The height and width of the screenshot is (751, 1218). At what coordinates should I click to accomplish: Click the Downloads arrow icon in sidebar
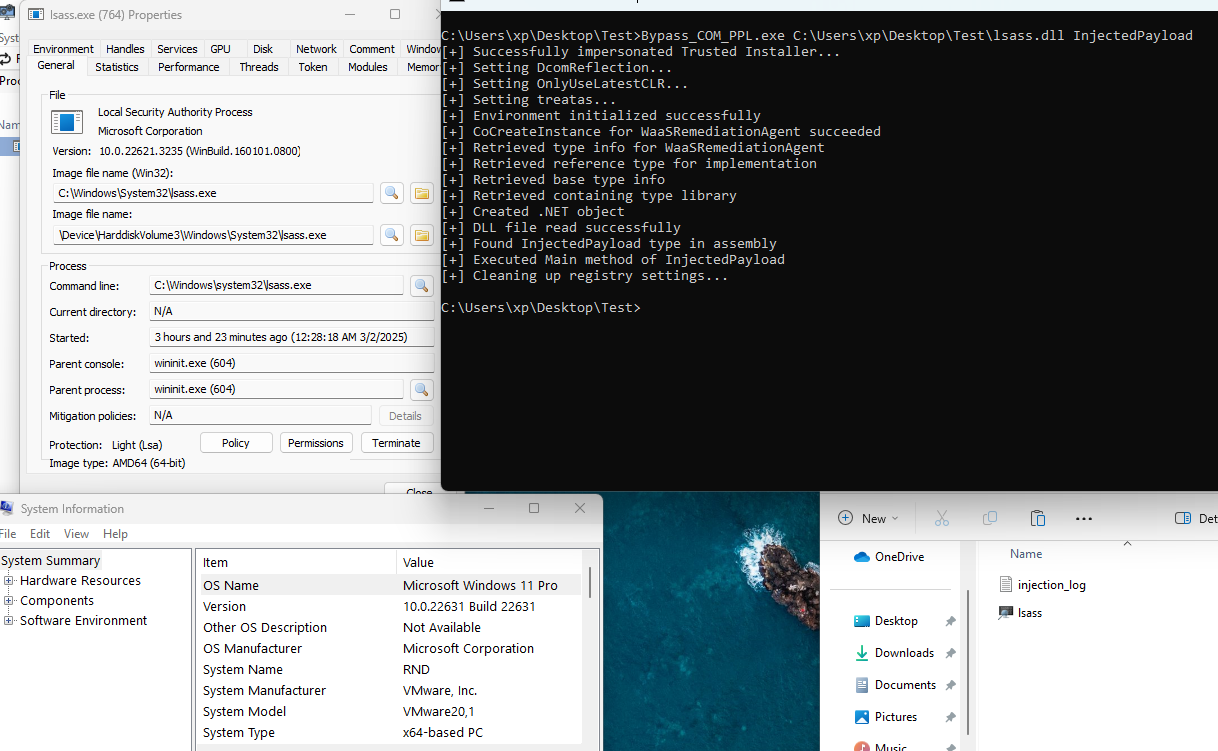pyautogui.click(x=862, y=653)
